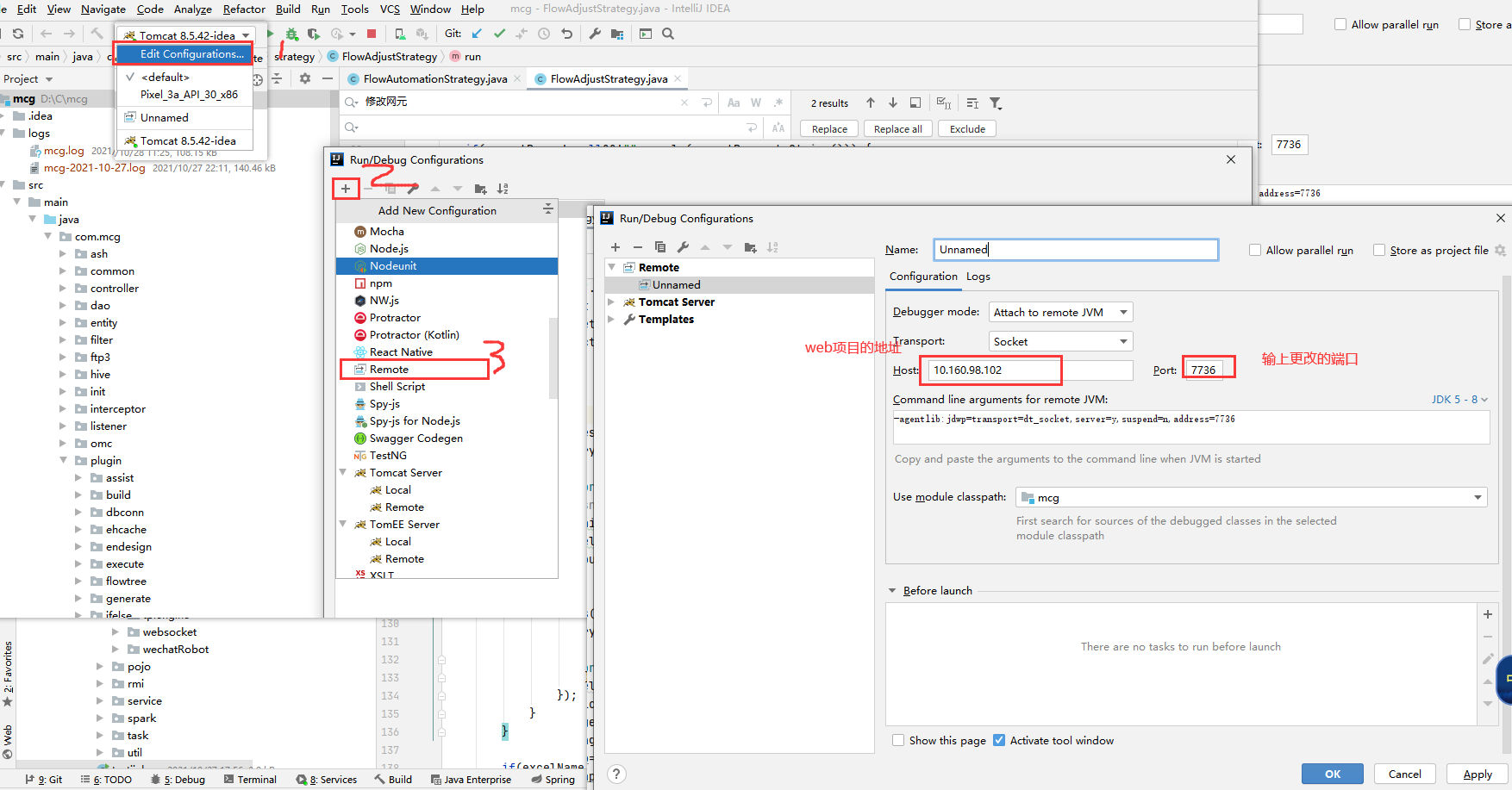Click the Run with Coverage toolbar icon
This screenshot has width=1512, height=790.
[314, 34]
